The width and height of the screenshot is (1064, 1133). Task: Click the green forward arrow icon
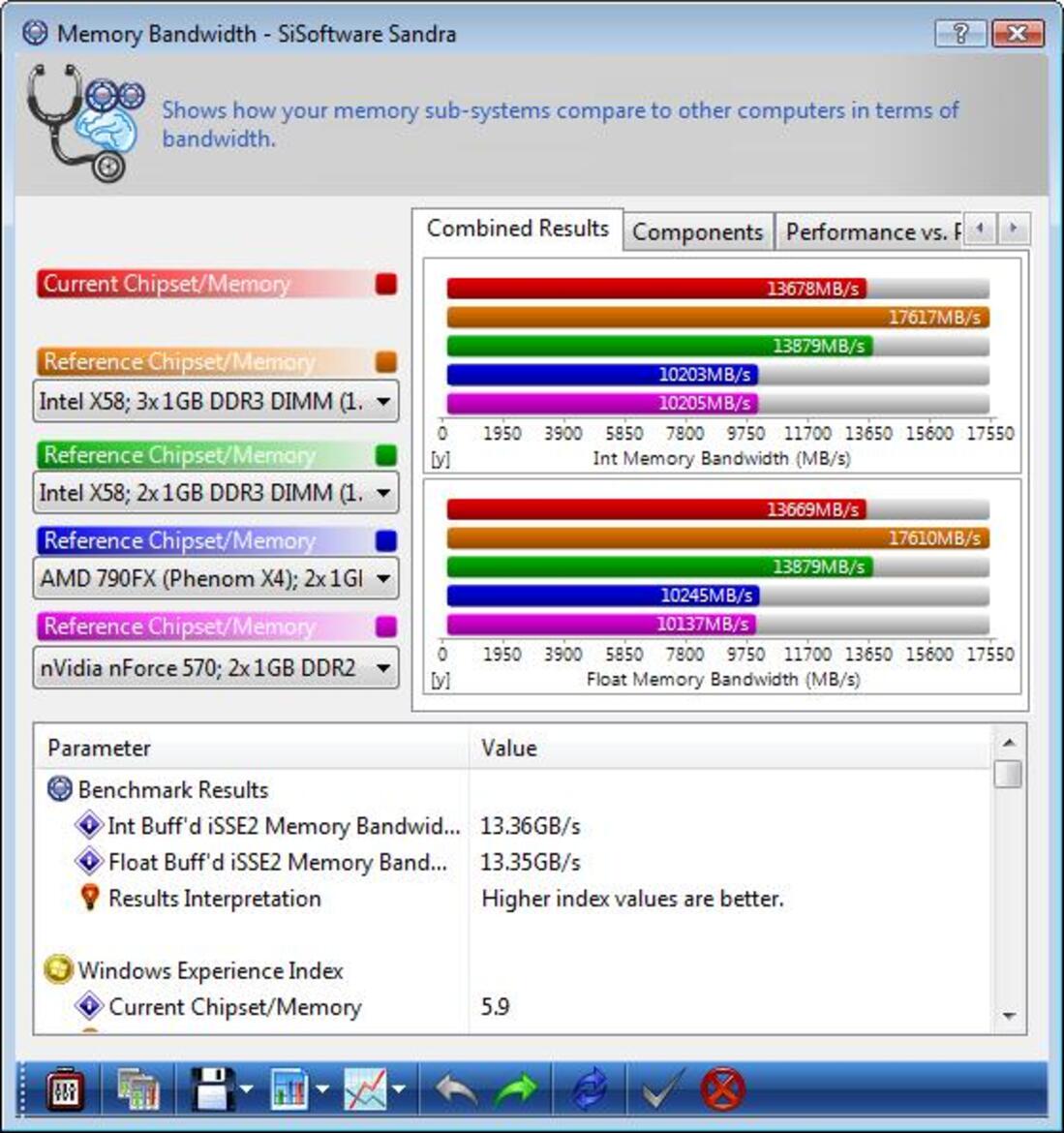pos(516,1089)
